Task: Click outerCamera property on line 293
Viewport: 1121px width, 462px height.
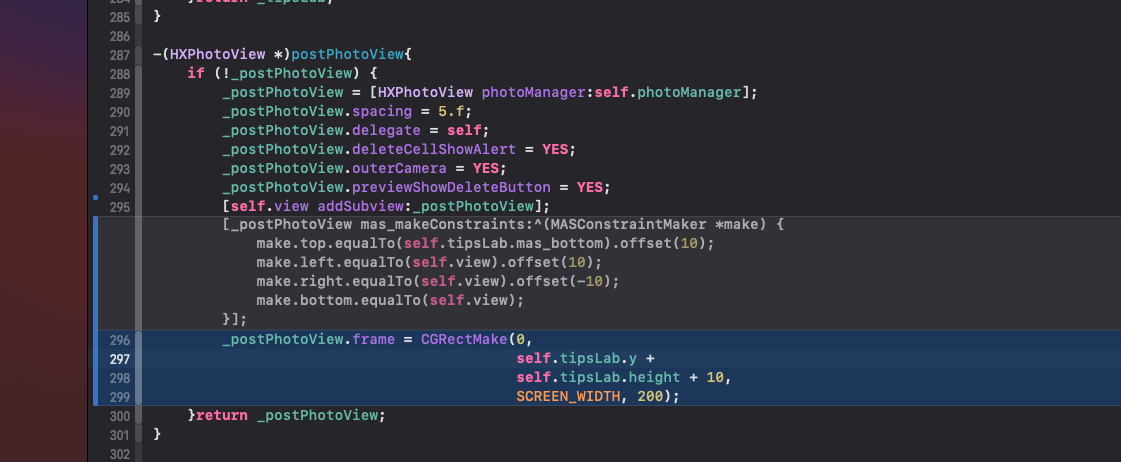Action: 400,169
